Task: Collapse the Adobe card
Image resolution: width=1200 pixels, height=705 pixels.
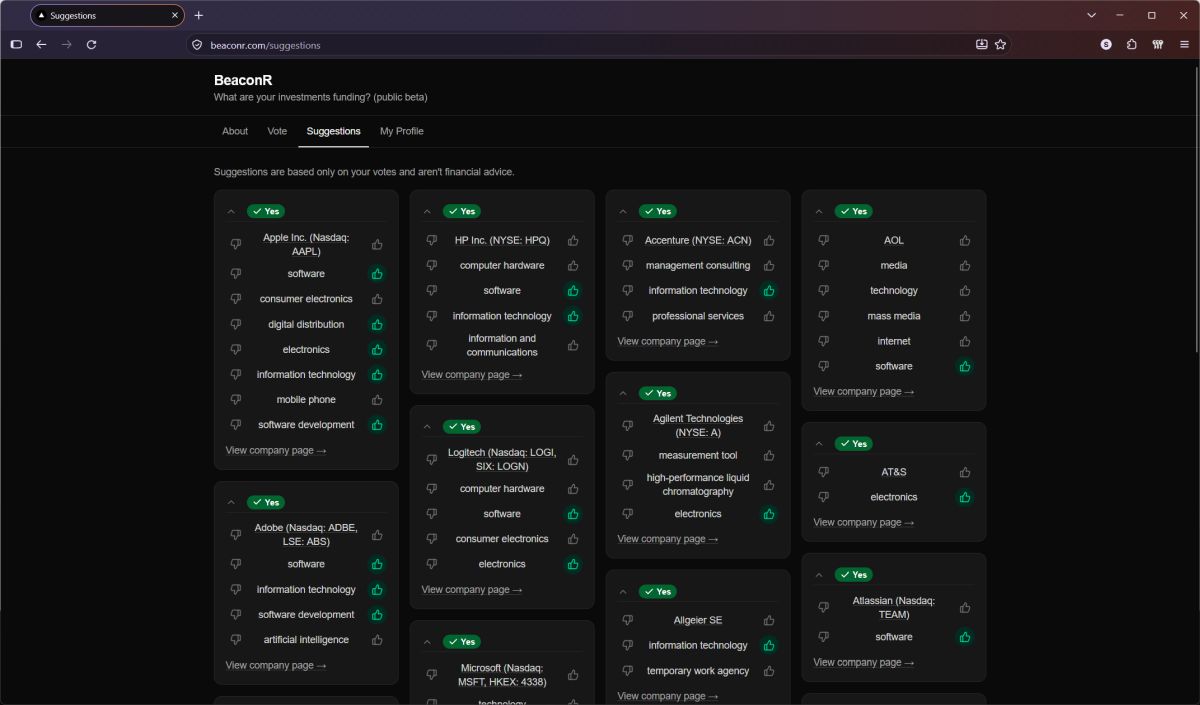Action: coord(231,503)
